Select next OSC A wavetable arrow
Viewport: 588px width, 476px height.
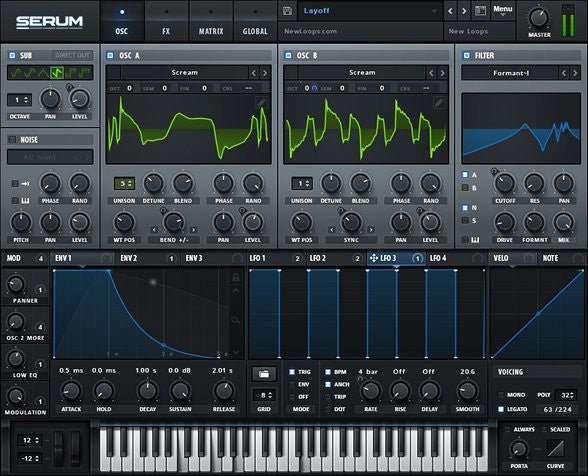coord(265,73)
